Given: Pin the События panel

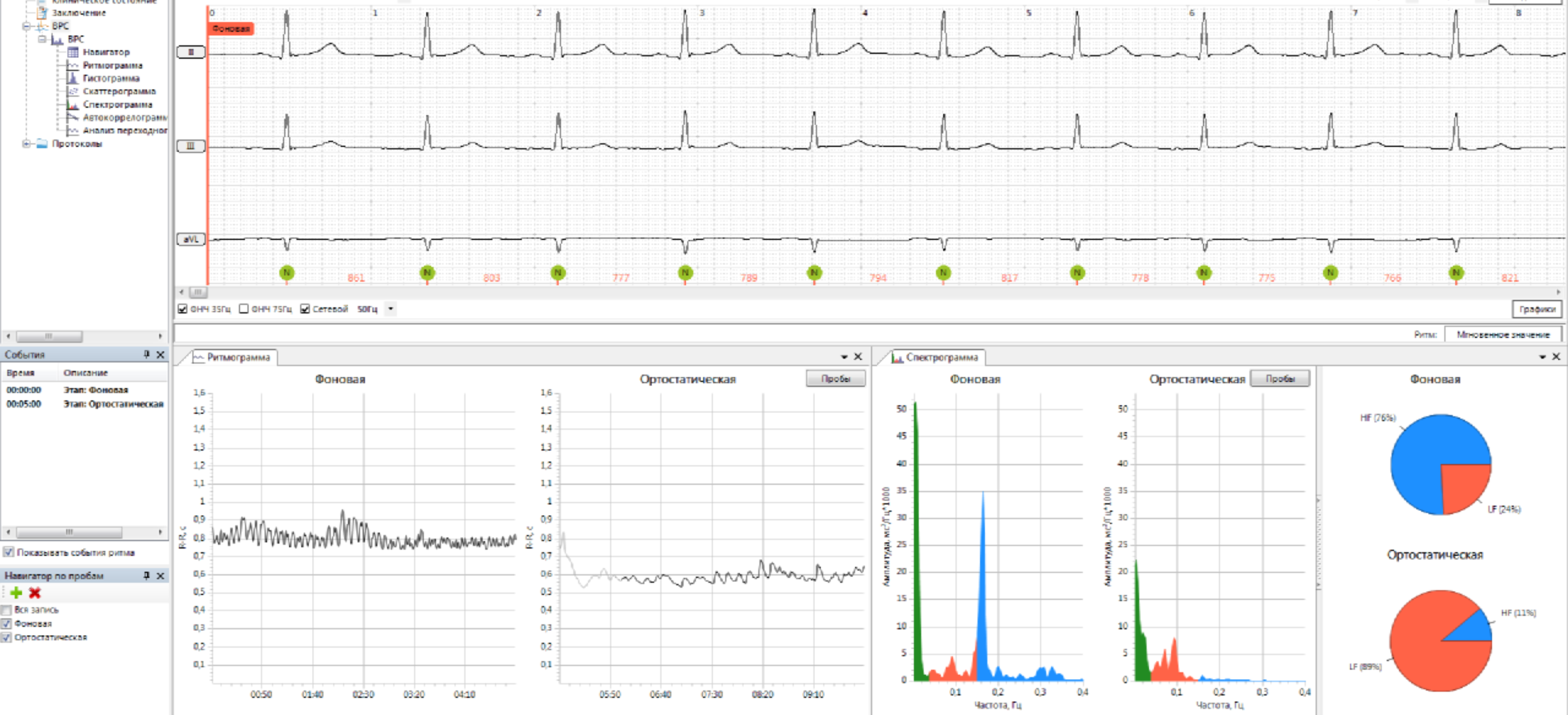Looking at the screenshot, I should [x=147, y=354].
